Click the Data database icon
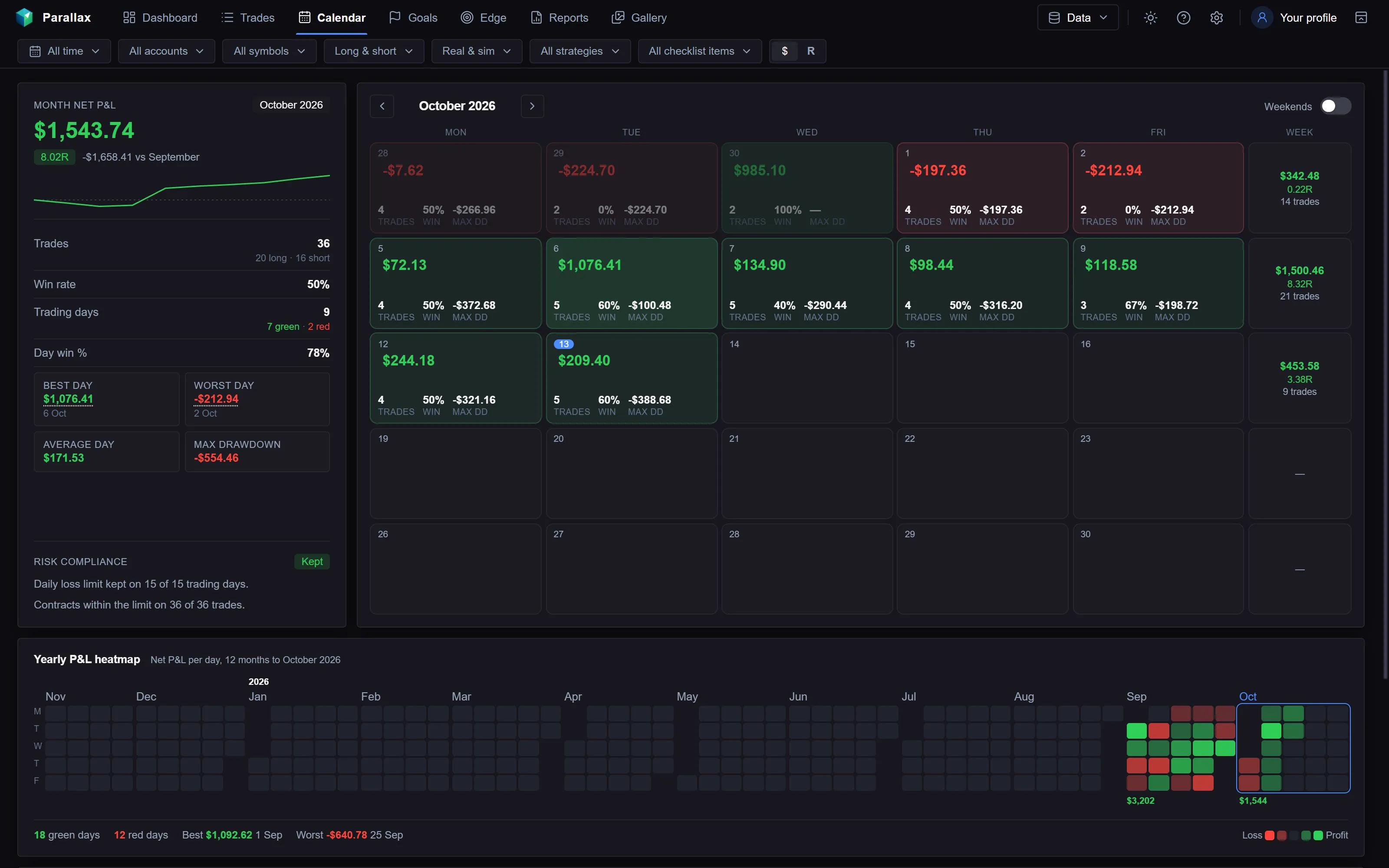The width and height of the screenshot is (1389, 868). [x=1054, y=18]
